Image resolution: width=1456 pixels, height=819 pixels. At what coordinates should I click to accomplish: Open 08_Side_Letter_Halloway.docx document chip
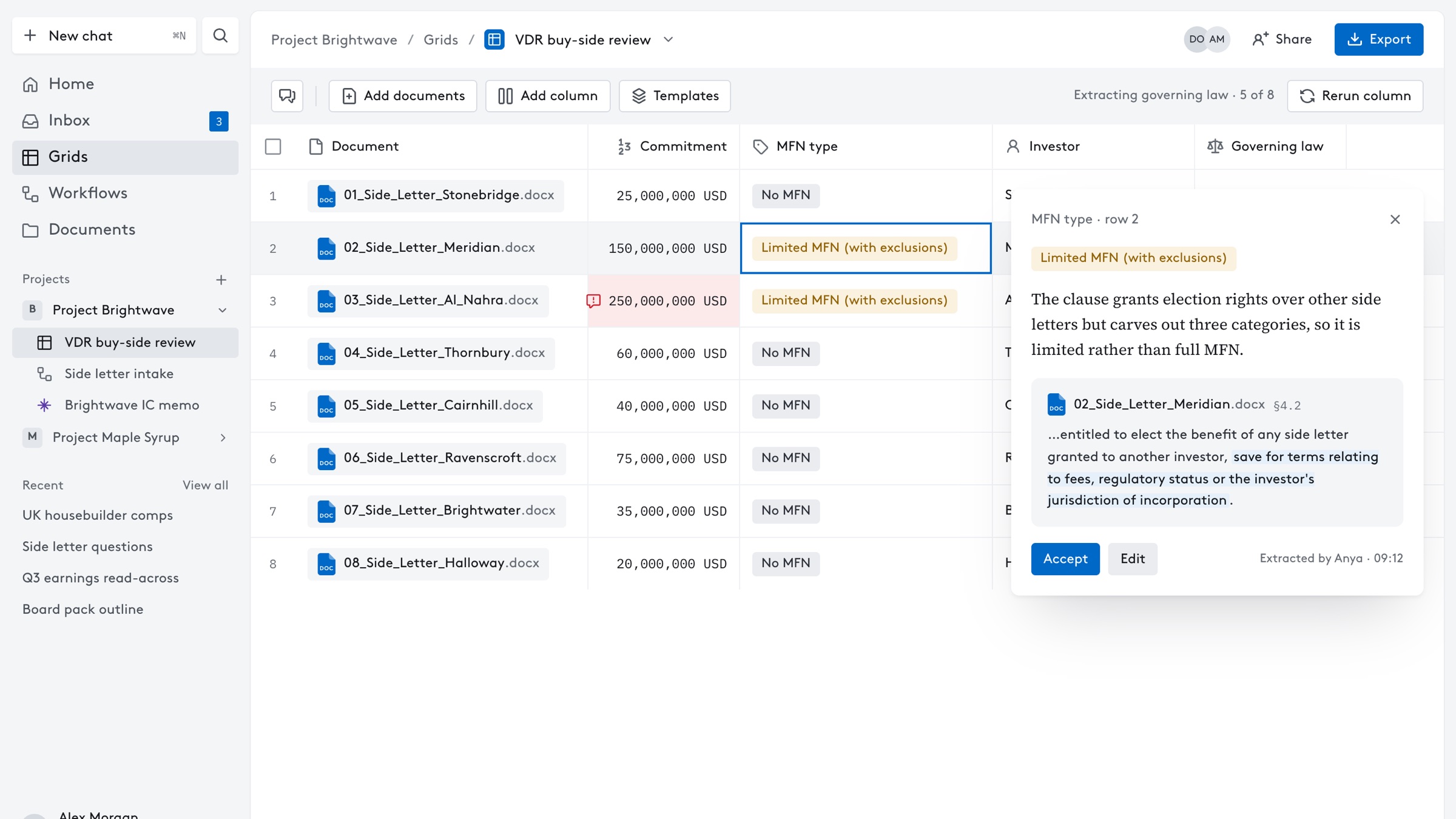click(428, 564)
